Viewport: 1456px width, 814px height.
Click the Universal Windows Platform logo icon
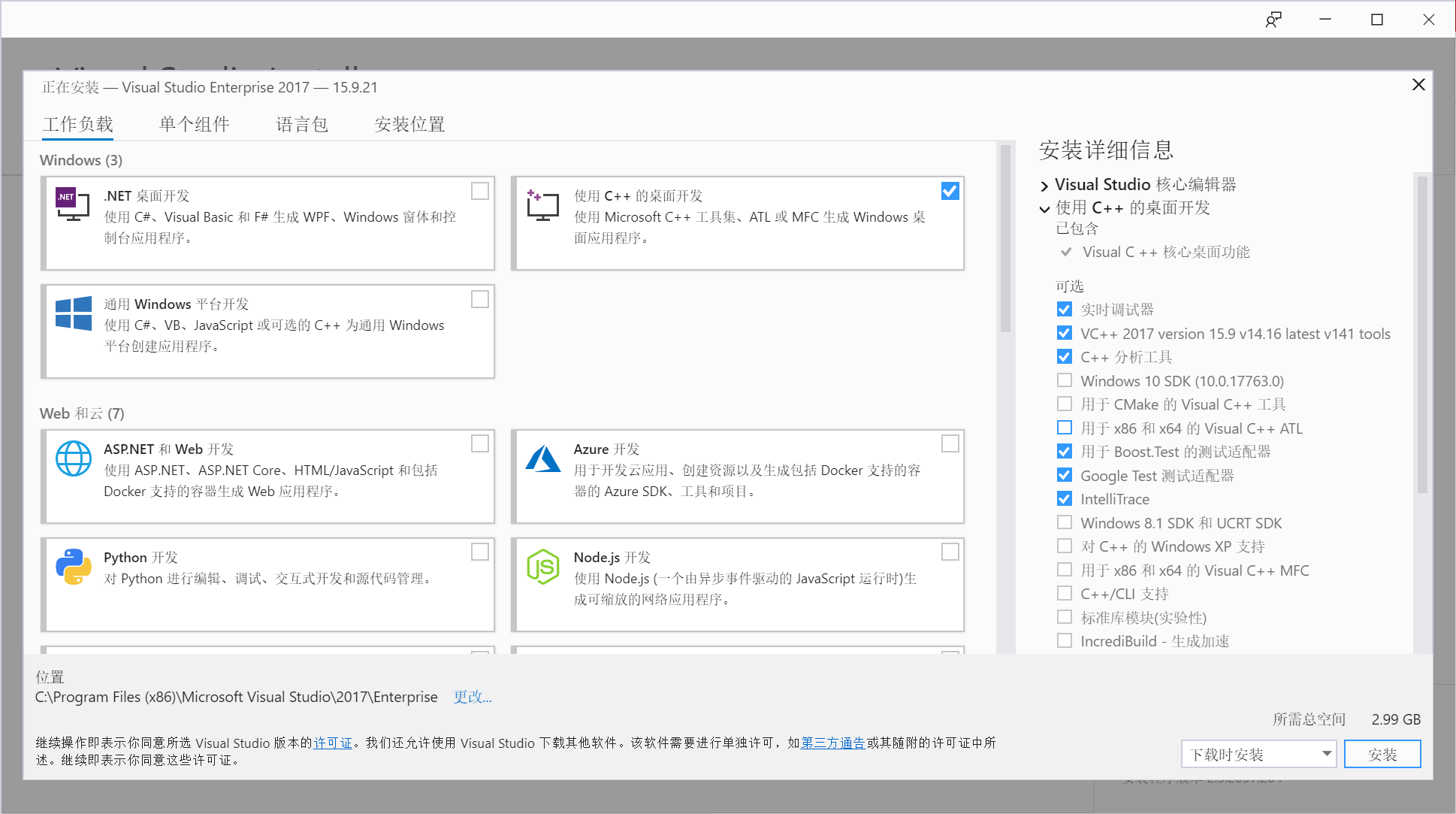pyautogui.click(x=74, y=313)
